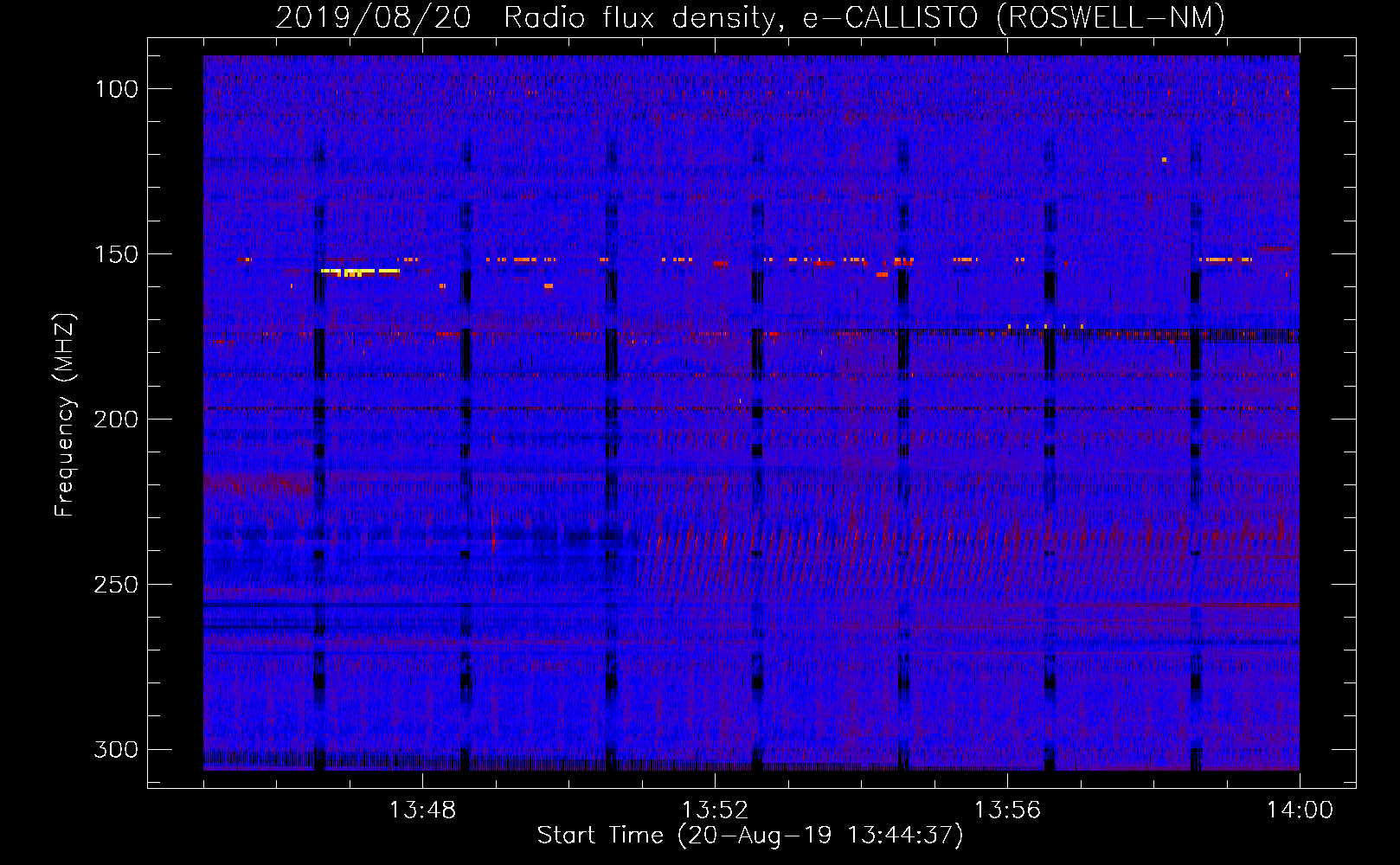Viewport: 1400px width, 865px height.
Task: Click the 150 frequency tick label
Action: click(116, 254)
